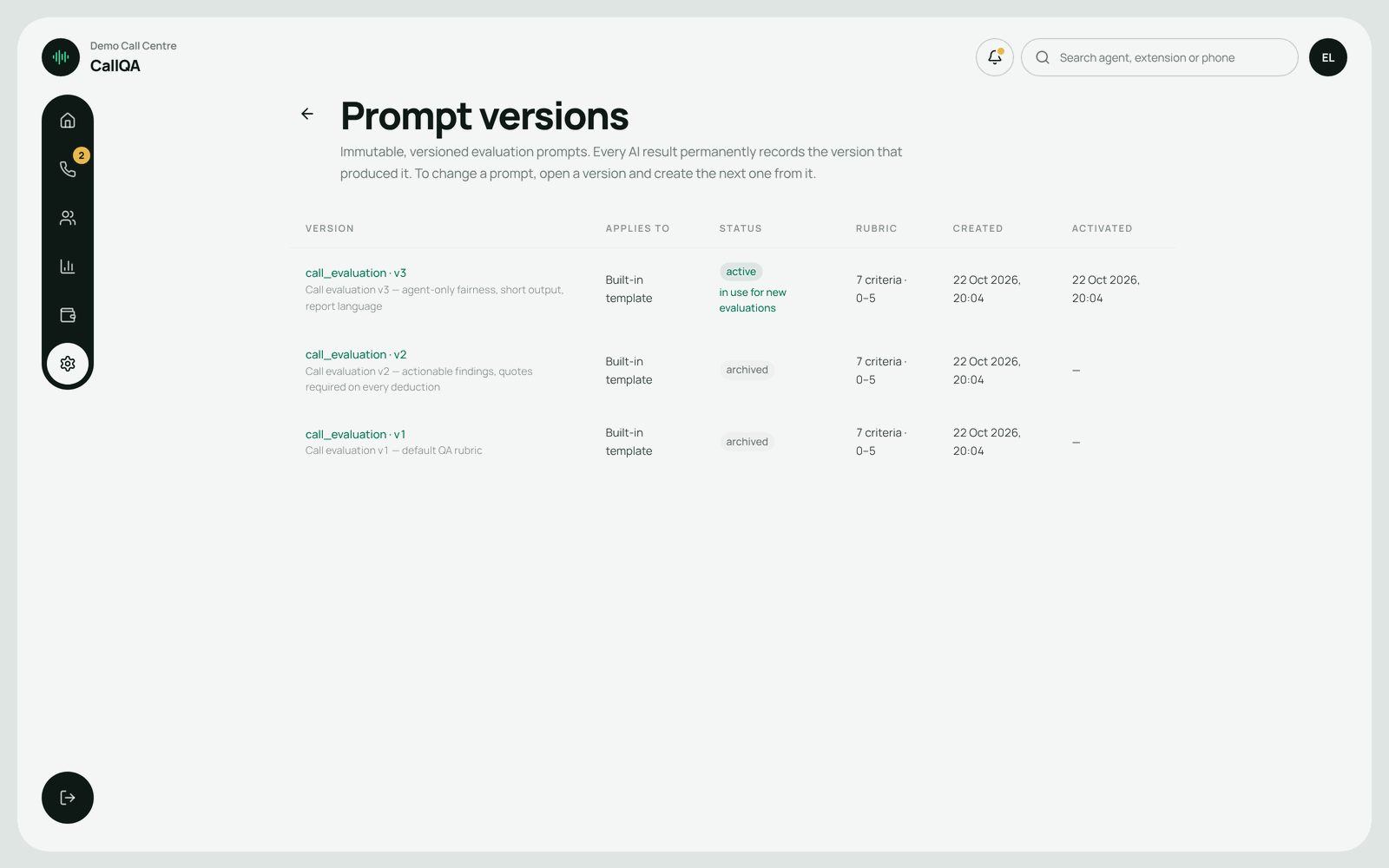The height and width of the screenshot is (868, 1389).
Task: Click the CallQA waveform logo
Action: pyautogui.click(x=61, y=57)
